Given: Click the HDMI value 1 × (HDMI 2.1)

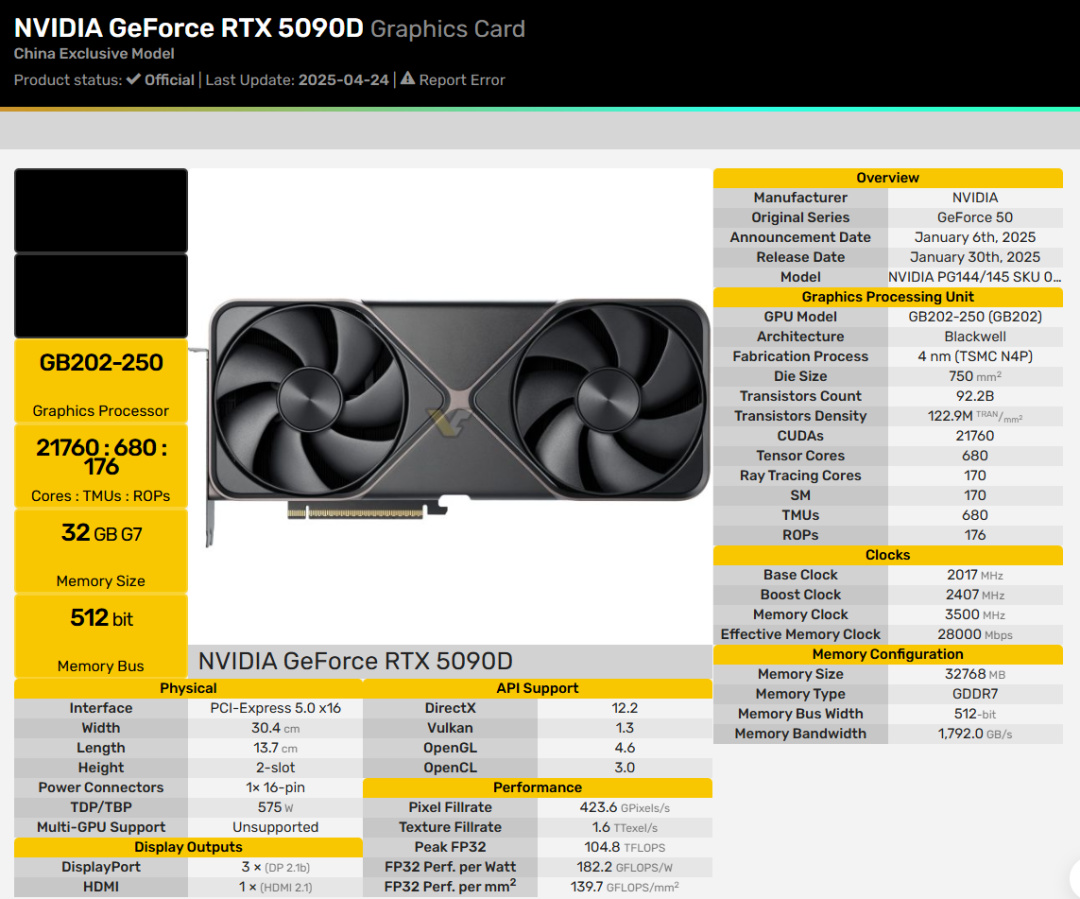Looking at the screenshot, I should coord(276,887).
